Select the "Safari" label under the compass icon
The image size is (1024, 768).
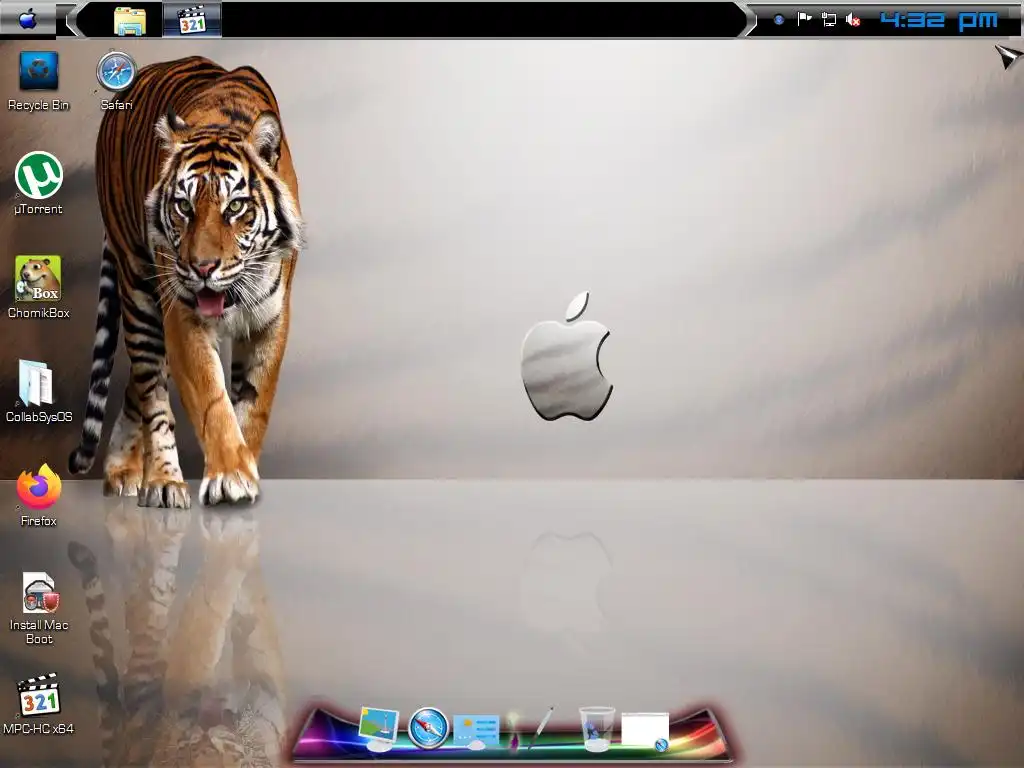(x=116, y=104)
